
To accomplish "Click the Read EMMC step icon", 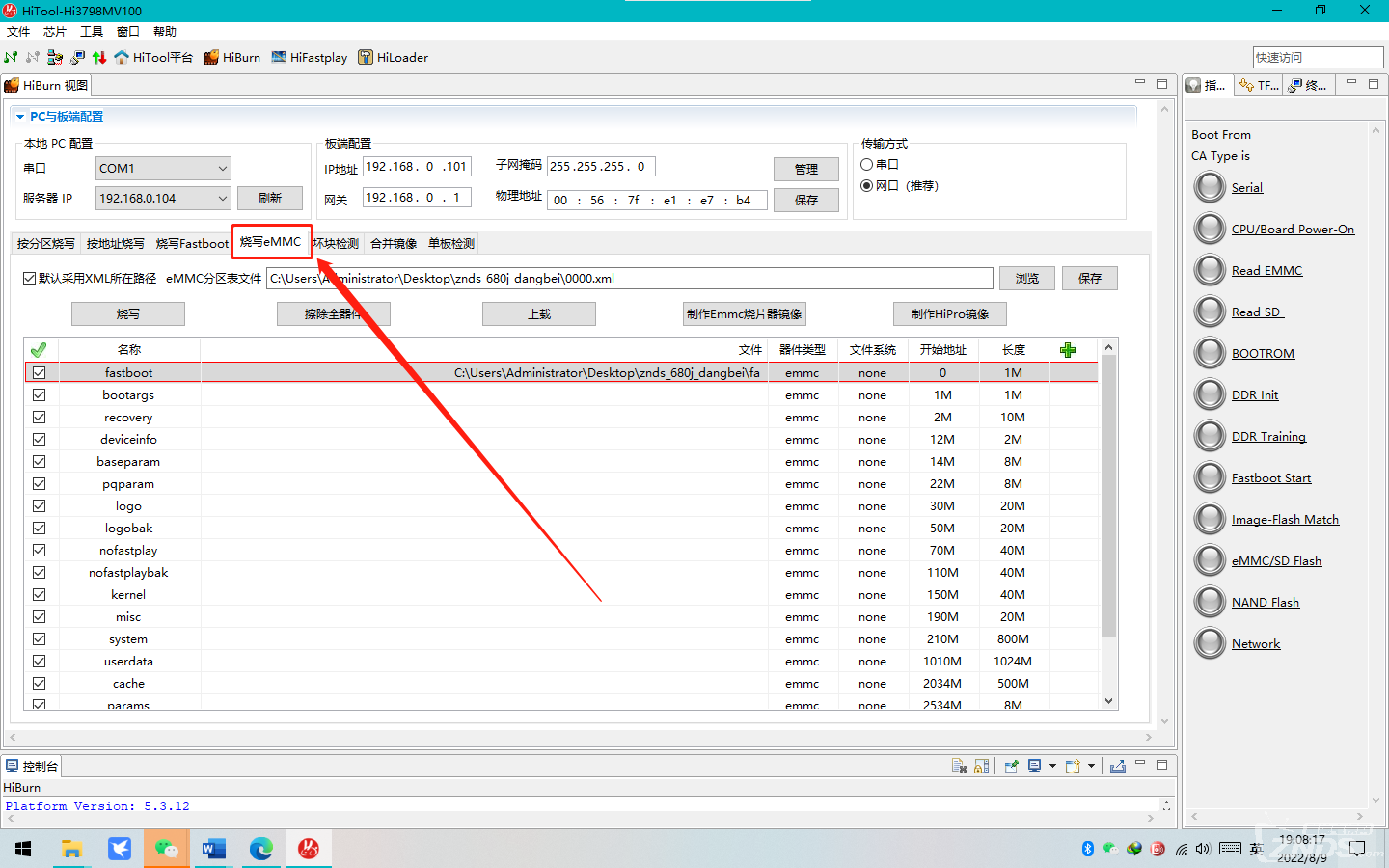I will pyautogui.click(x=1210, y=270).
